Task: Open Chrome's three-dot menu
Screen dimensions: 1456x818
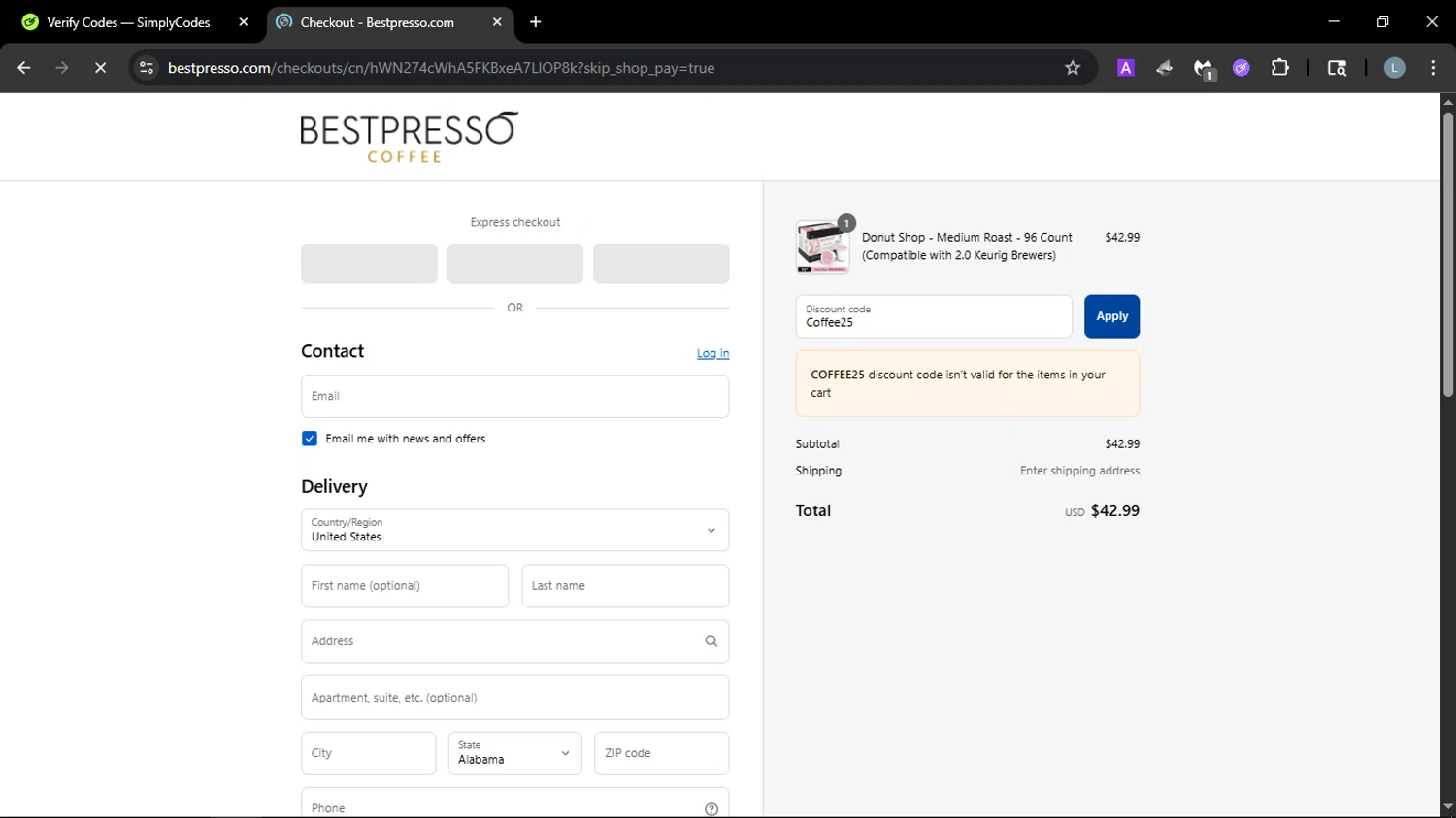Action: [x=1433, y=68]
